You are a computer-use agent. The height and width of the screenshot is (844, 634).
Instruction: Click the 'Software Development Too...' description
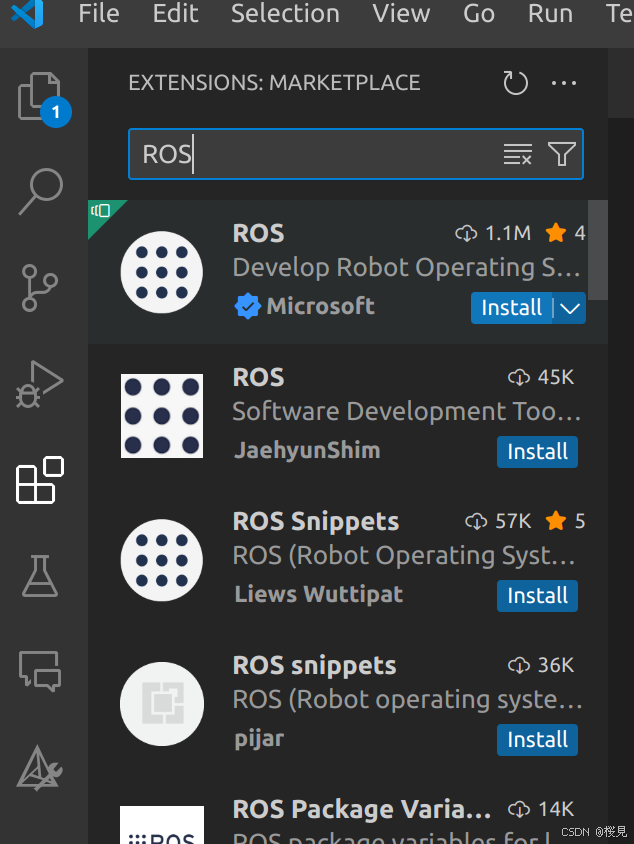407,412
